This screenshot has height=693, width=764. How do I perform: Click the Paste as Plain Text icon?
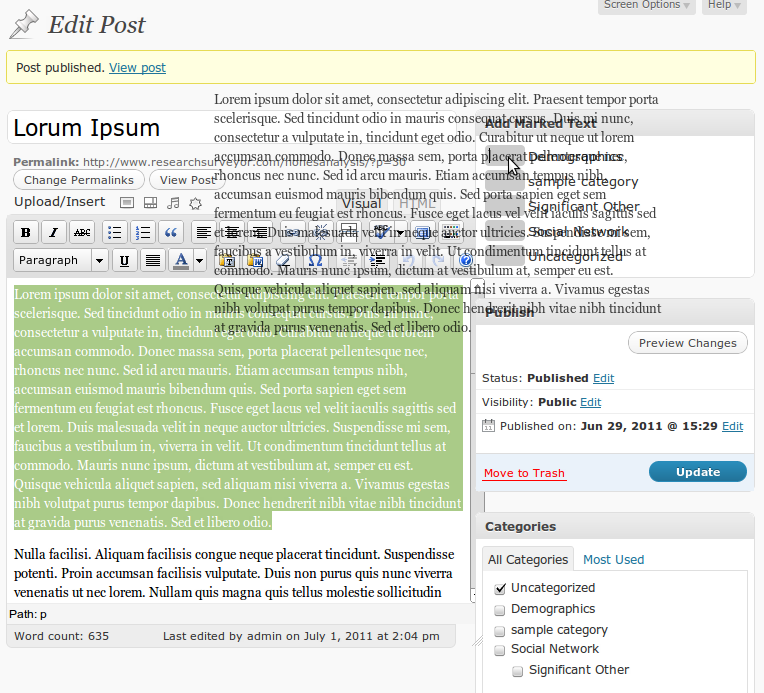227,261
